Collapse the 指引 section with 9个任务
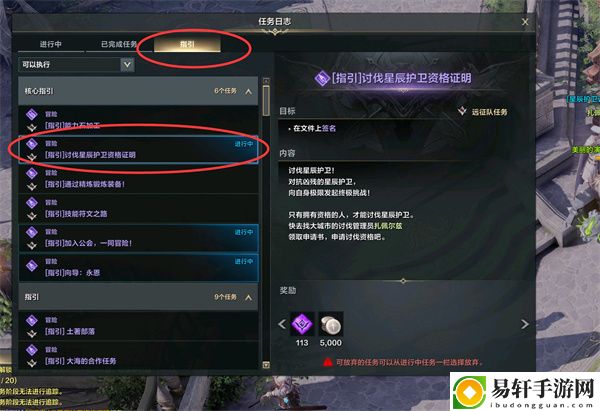The image size is (600, 411). (x=249, y=297)
